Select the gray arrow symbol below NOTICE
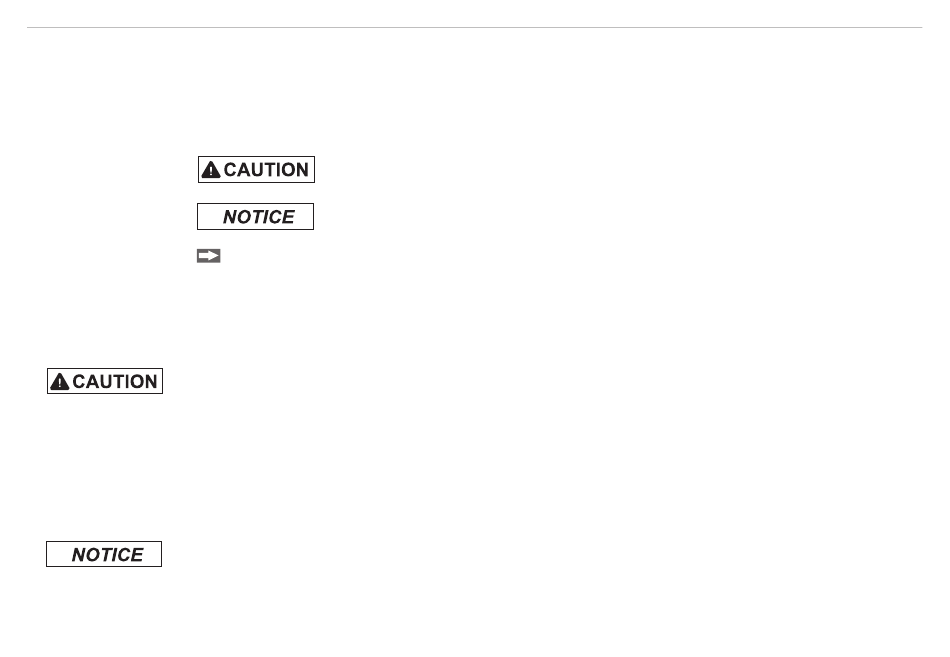Screen dimensions: 950x657 (x=208, y=256)
